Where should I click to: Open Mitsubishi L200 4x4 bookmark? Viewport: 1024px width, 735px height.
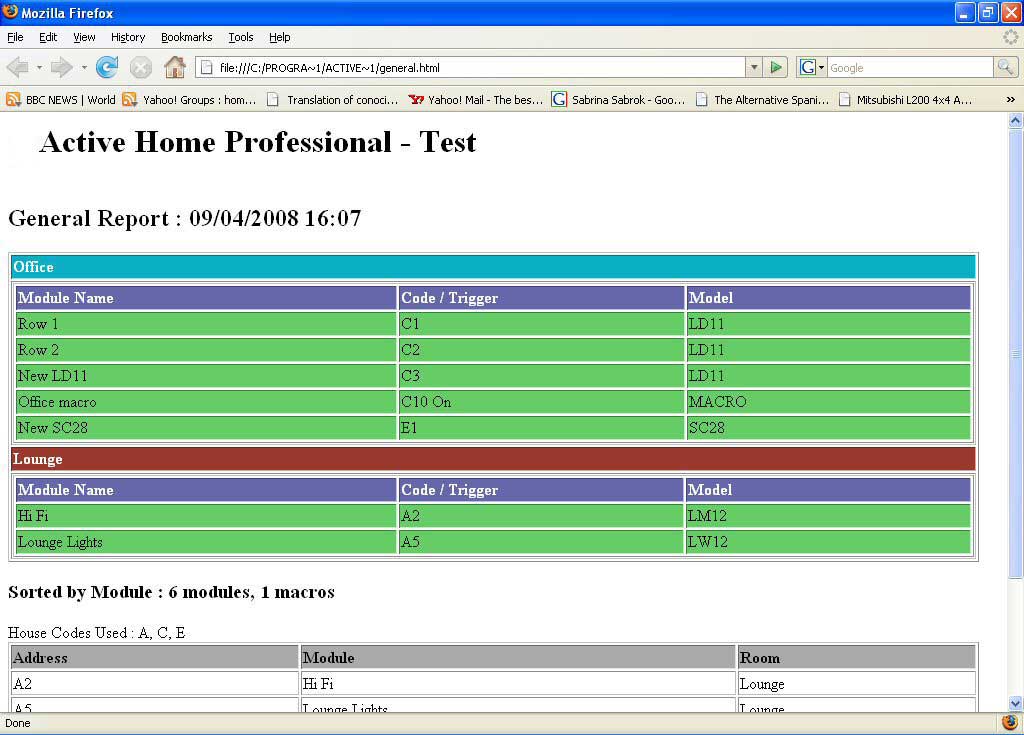[x=905, y=100]
